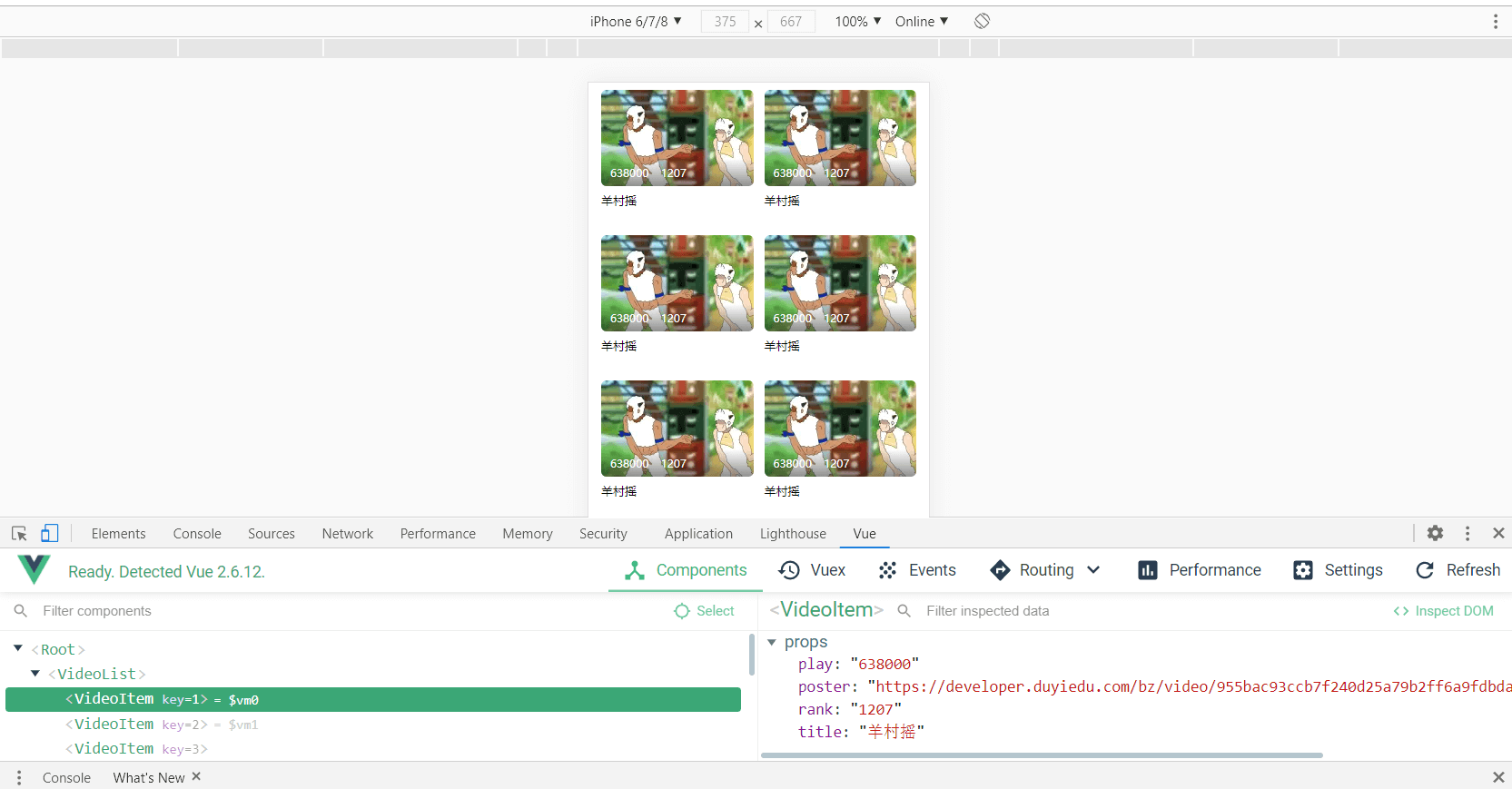Viewport: 1512px width, 789px height.
Task: Select VideoItem key=2 component
Action: (373, 725)
